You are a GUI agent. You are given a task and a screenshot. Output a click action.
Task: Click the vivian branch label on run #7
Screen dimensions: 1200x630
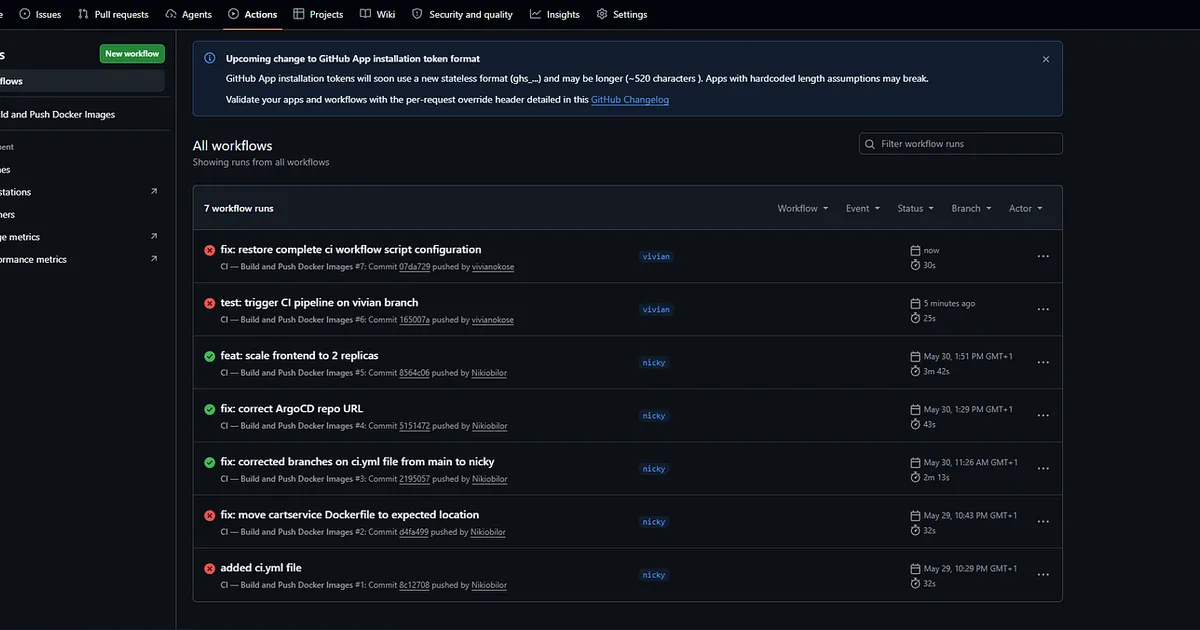click(656, 257)
